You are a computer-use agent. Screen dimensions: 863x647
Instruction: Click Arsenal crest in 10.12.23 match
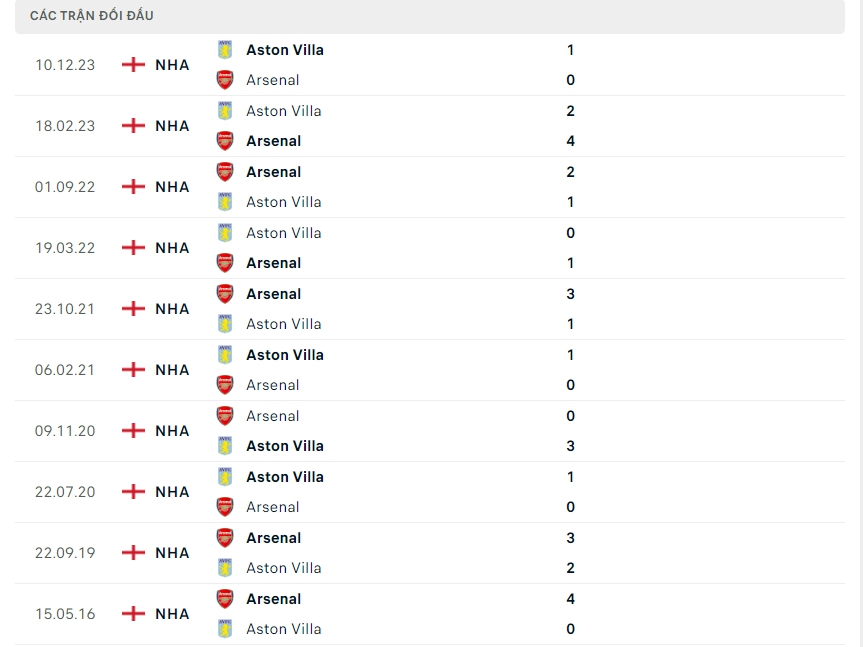pyautogui.click(x=225, y=80)
